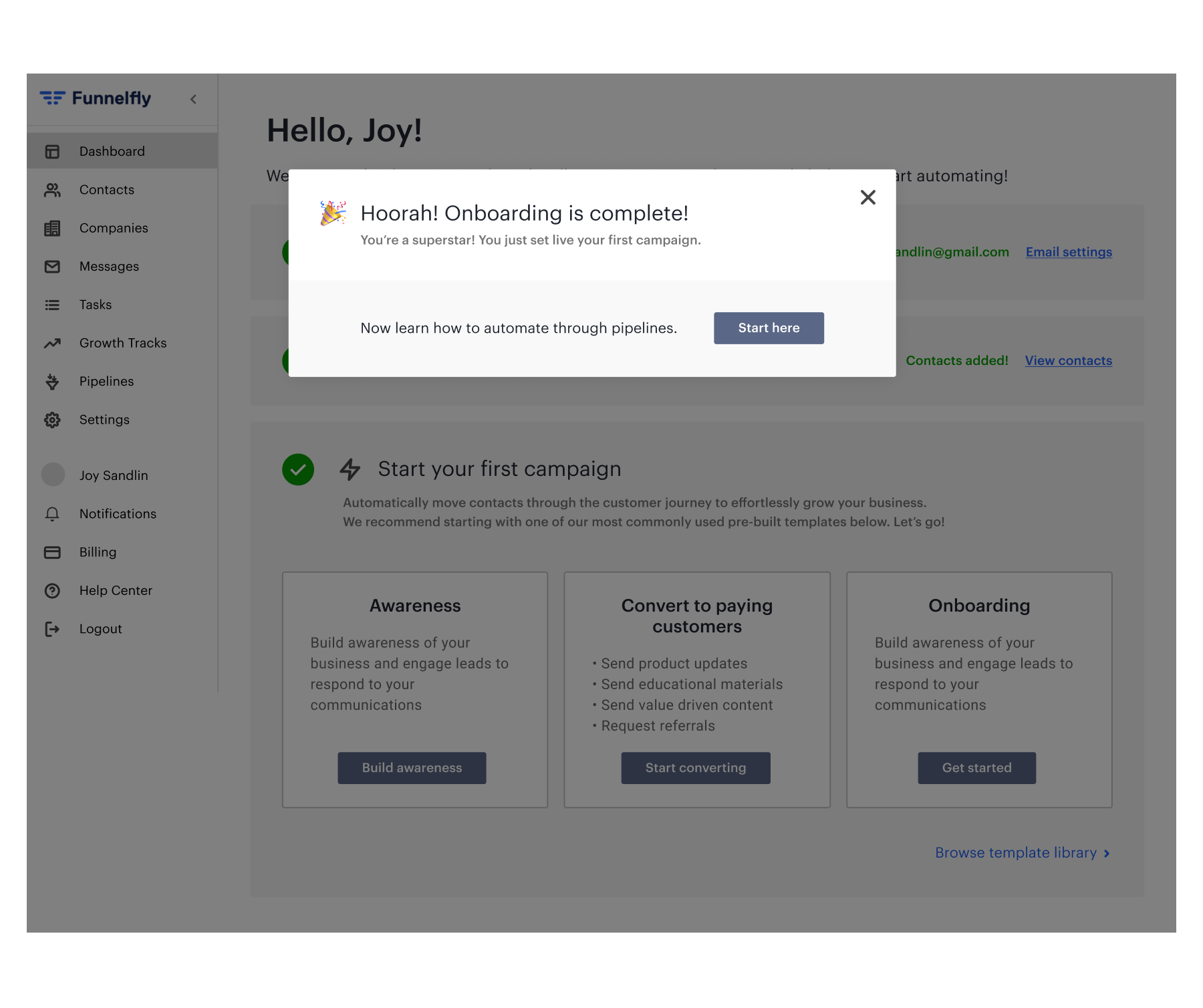Image resolution: width=1203 pixels, height=1008 pixels.
Task: Click the Tasks list icon
Action: (52, 305)
